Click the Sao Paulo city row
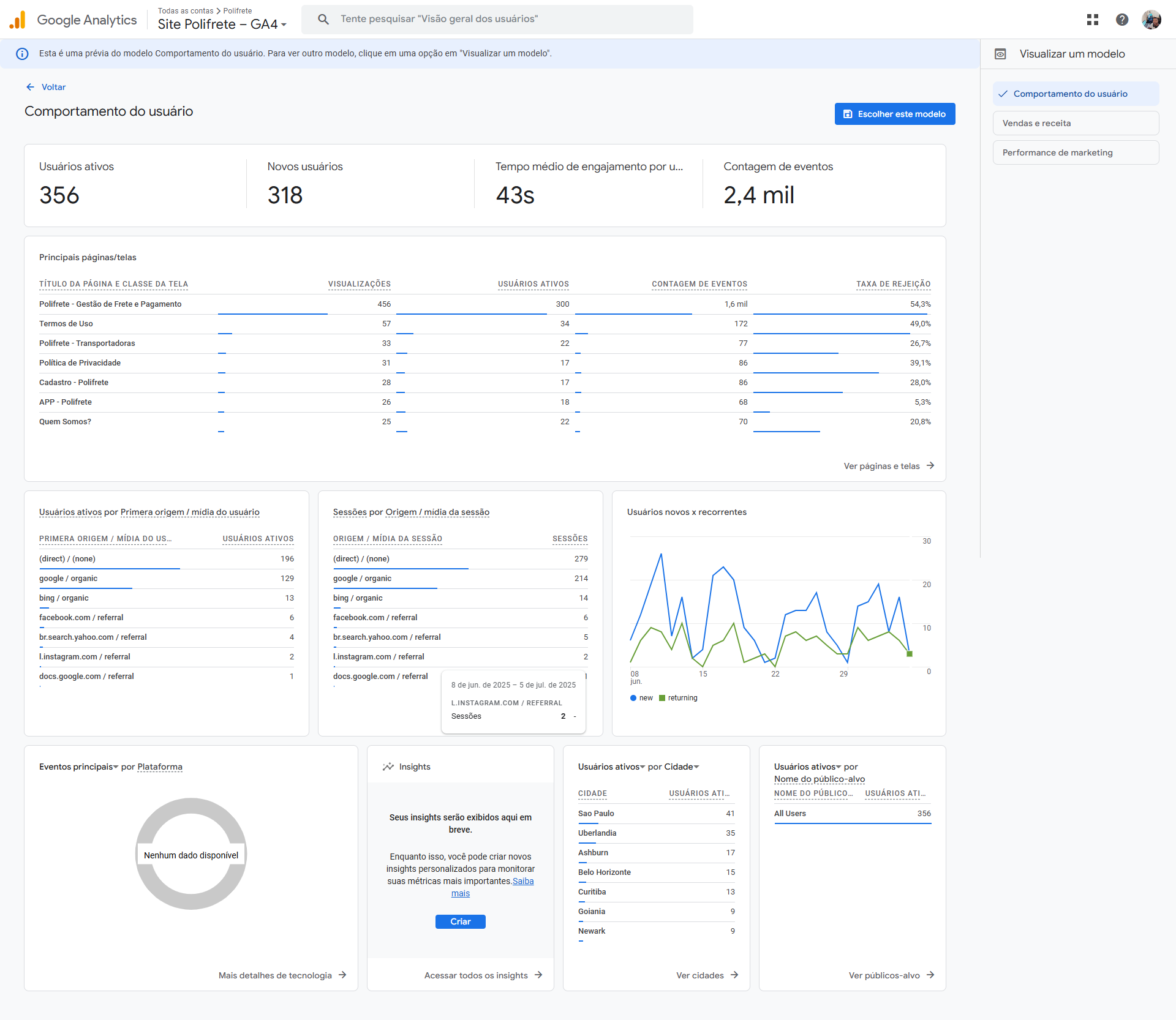The height and width of the screenshot is (1020, 1176). click(x=657, y=814)
